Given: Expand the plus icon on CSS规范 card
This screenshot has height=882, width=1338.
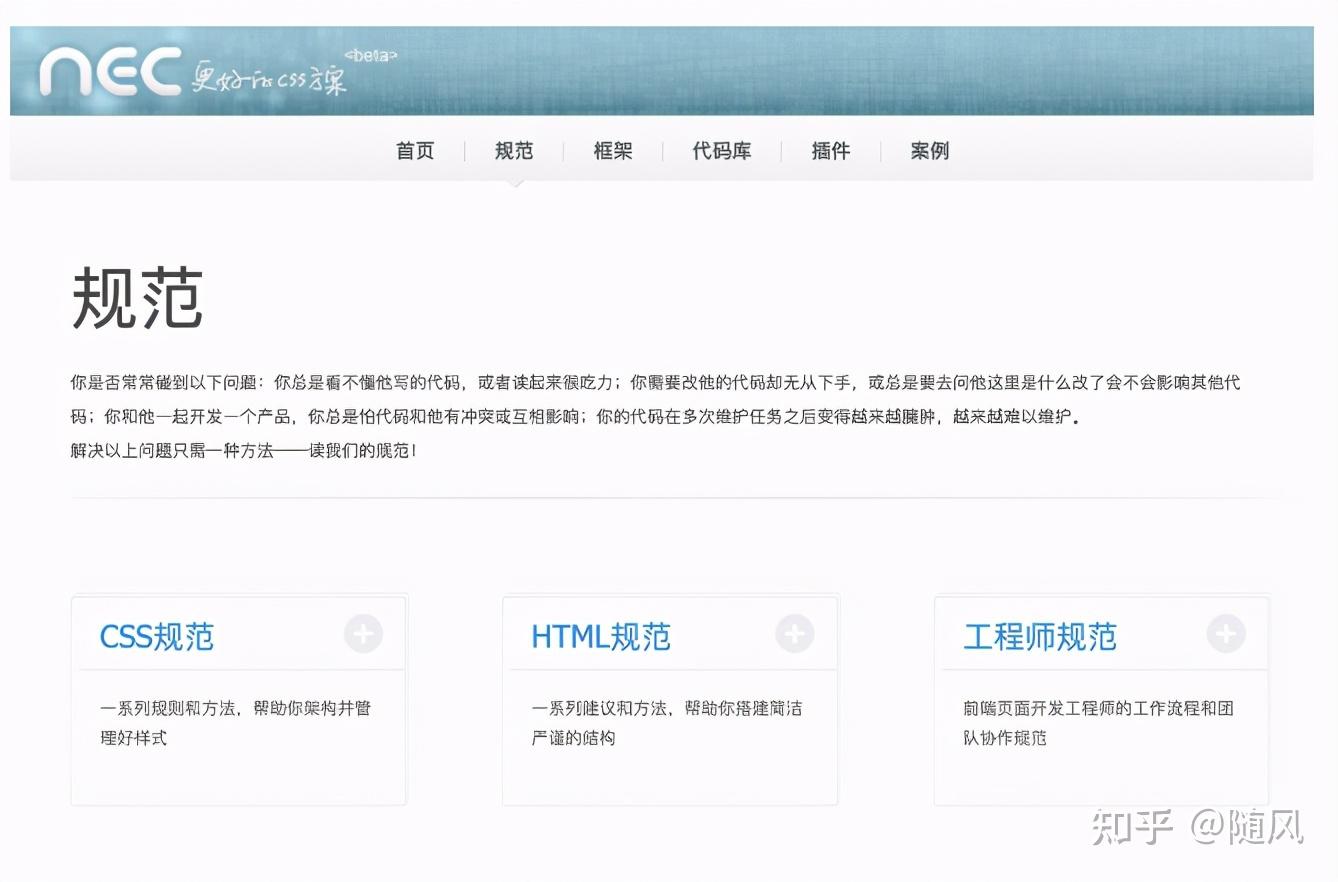Looking at the screenshot, I should tap(364, 634).
